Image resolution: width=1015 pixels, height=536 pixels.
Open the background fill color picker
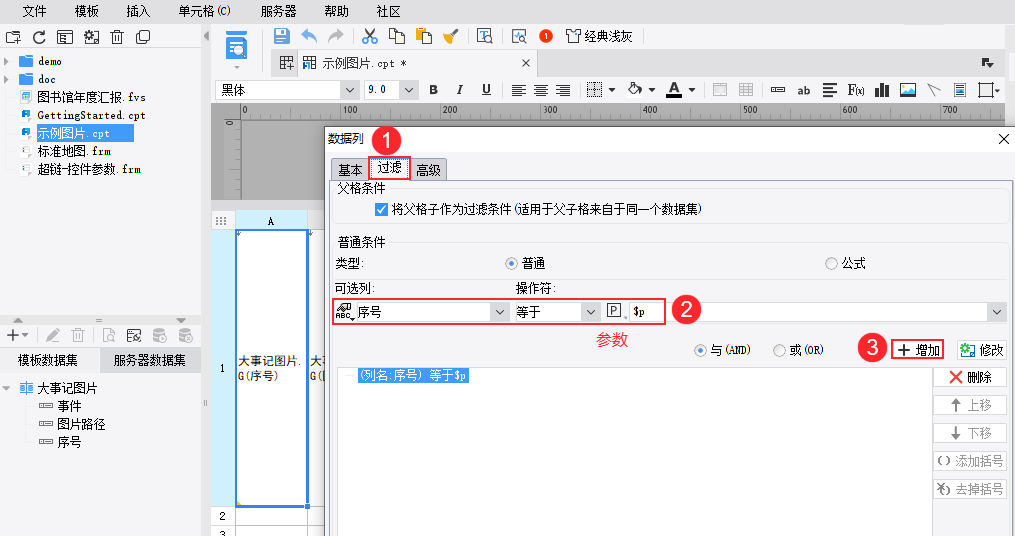[634, 90]
